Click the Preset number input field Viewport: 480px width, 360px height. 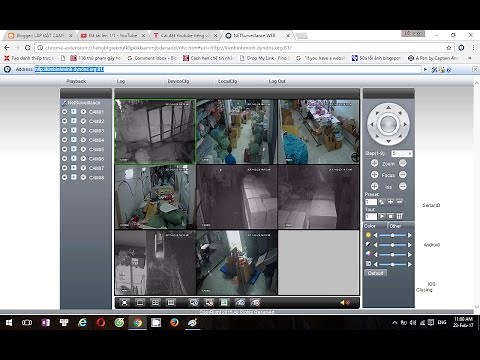click(x=371, y=202)
